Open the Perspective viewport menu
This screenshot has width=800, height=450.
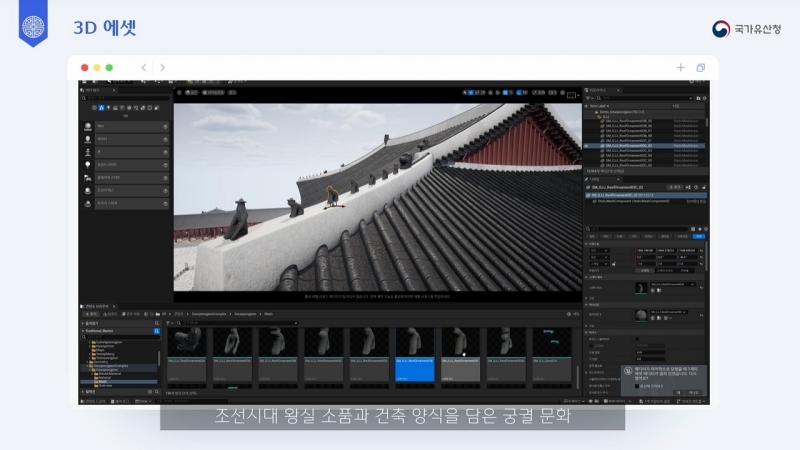tap(192, 92)
